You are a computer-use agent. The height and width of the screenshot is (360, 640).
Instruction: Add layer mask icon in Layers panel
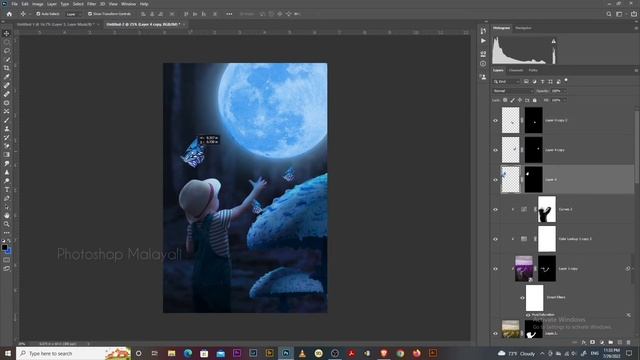pyautogui.click(x=593, y=342)
